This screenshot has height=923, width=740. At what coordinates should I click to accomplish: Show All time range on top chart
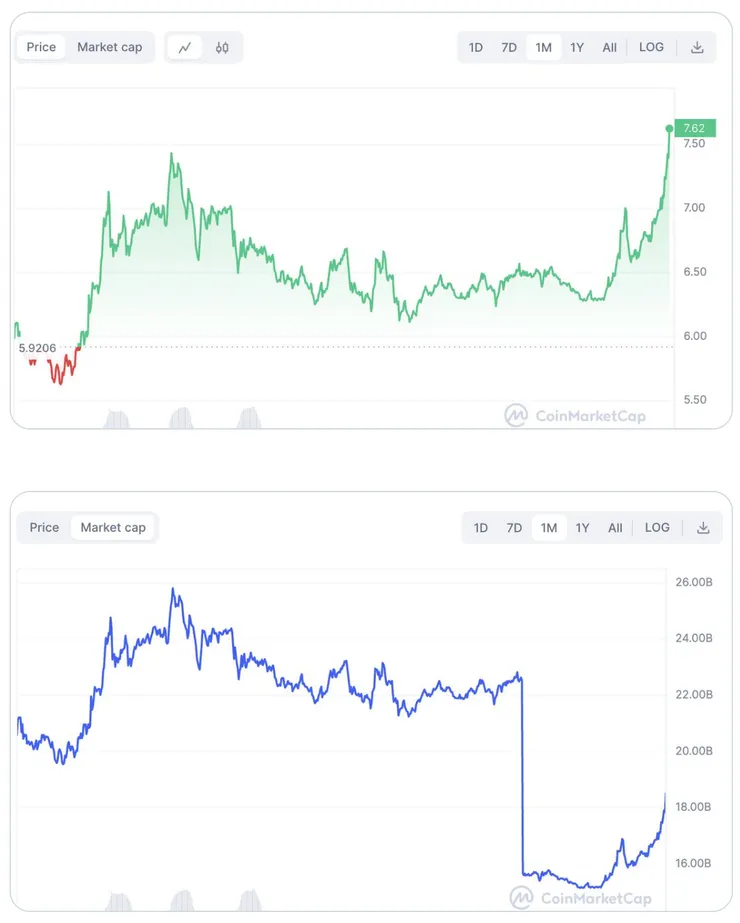click(x=610, y=47)
